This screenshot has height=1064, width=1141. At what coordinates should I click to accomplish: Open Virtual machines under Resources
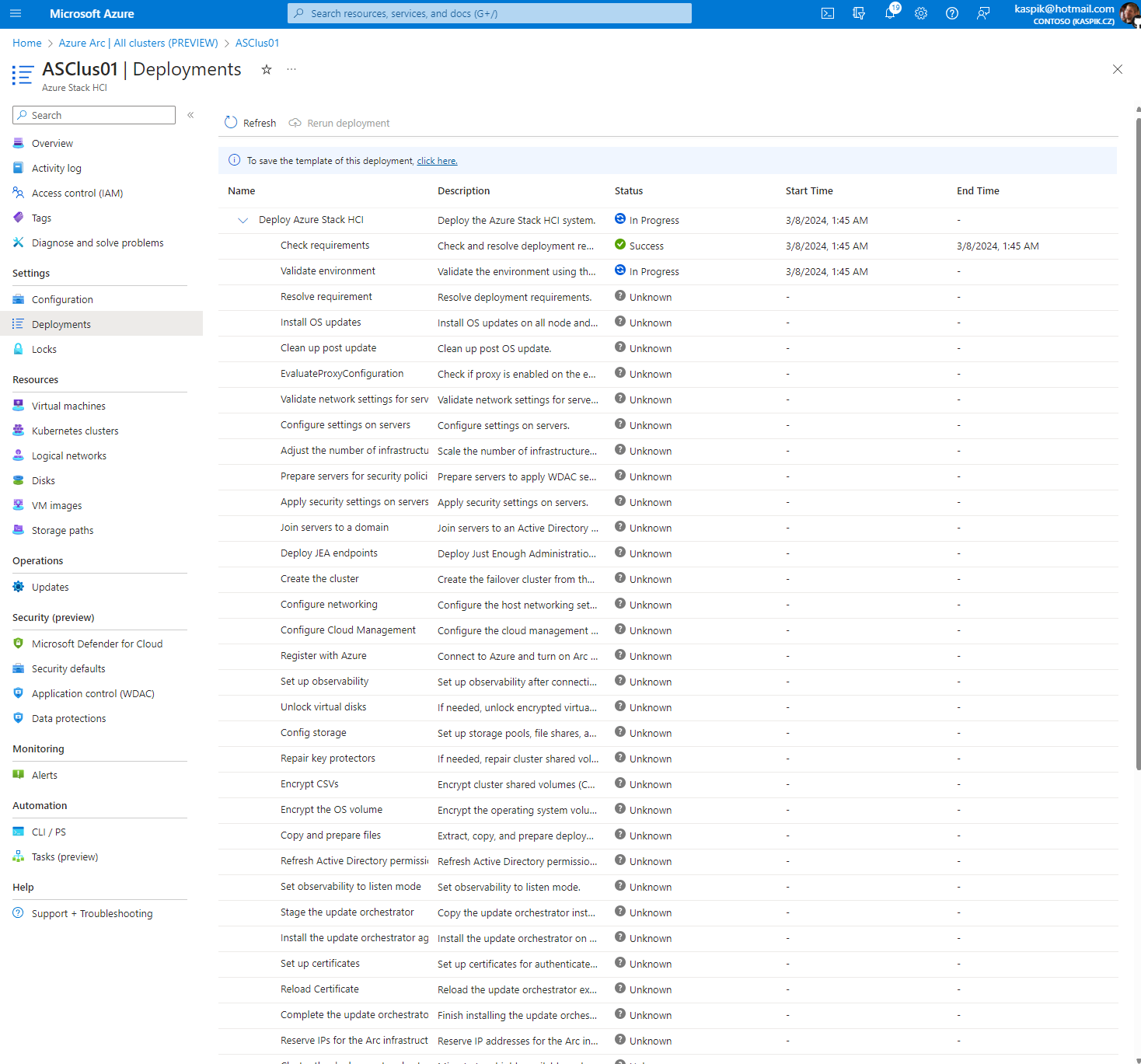[x=68, y=406]
